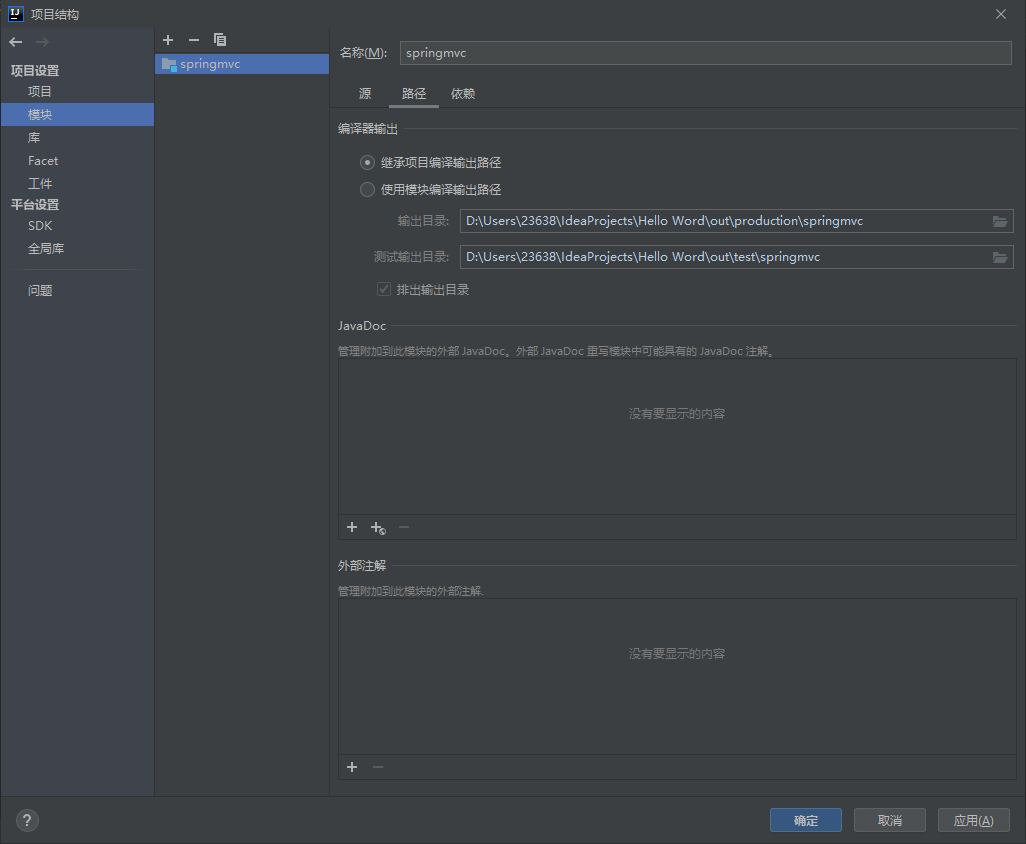The image size is (1026, 844).
Task: Click the 项目设置 heading text
Action: point(35,71)
